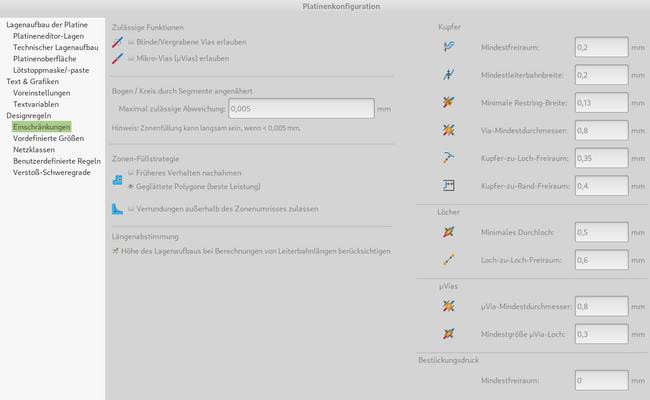Viewport: 650px width, 400px height.
Task: Click Kupfer-zu-Loch-Freiraum value field
Action: tap(601, 158)
